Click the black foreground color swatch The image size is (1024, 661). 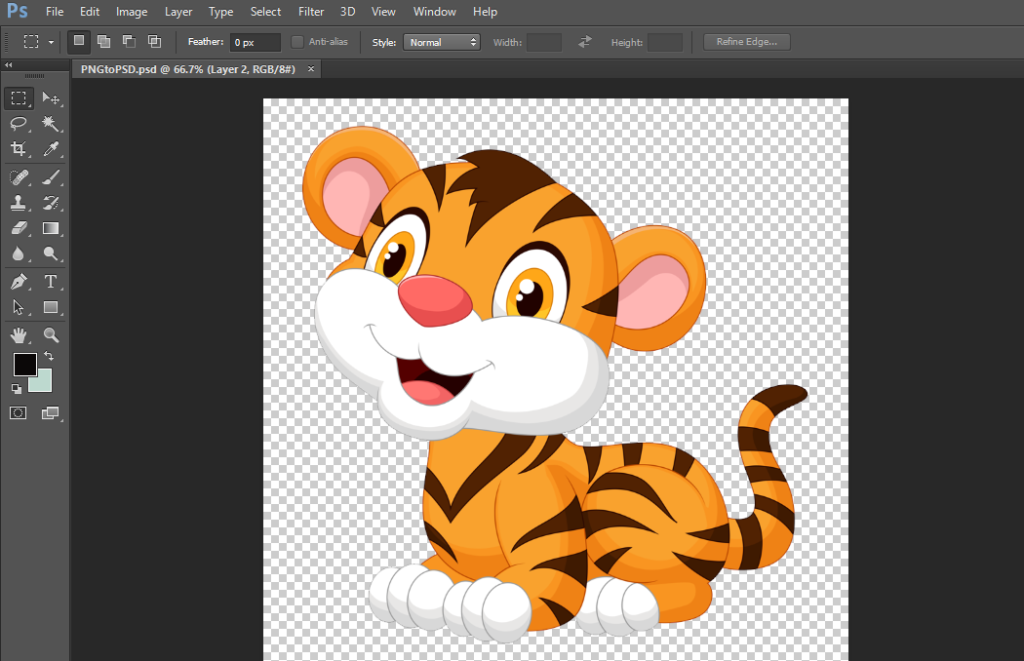[x=24, y=365]
